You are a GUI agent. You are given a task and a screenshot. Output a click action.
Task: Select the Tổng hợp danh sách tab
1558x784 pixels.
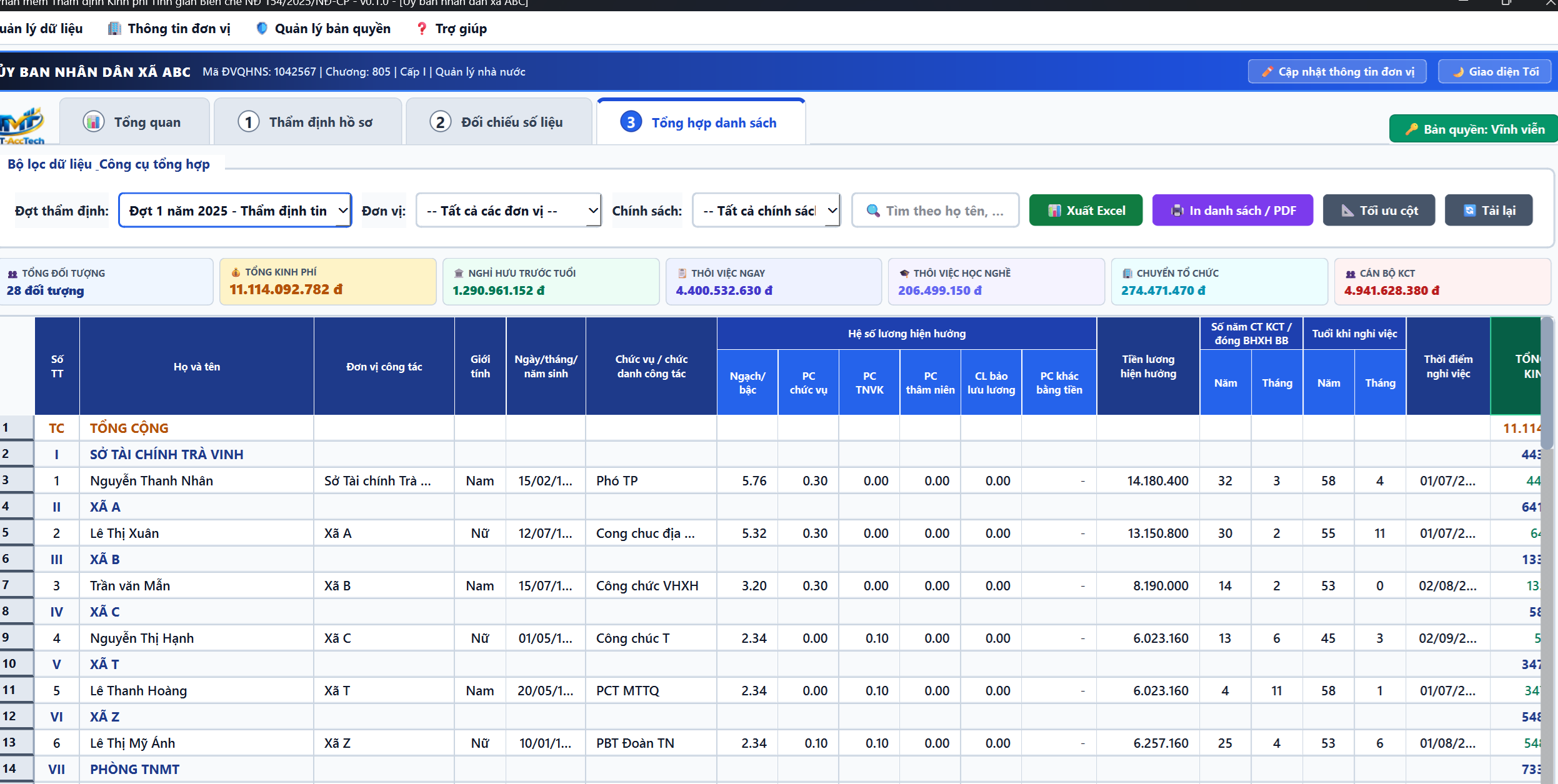tap(701, 122)
